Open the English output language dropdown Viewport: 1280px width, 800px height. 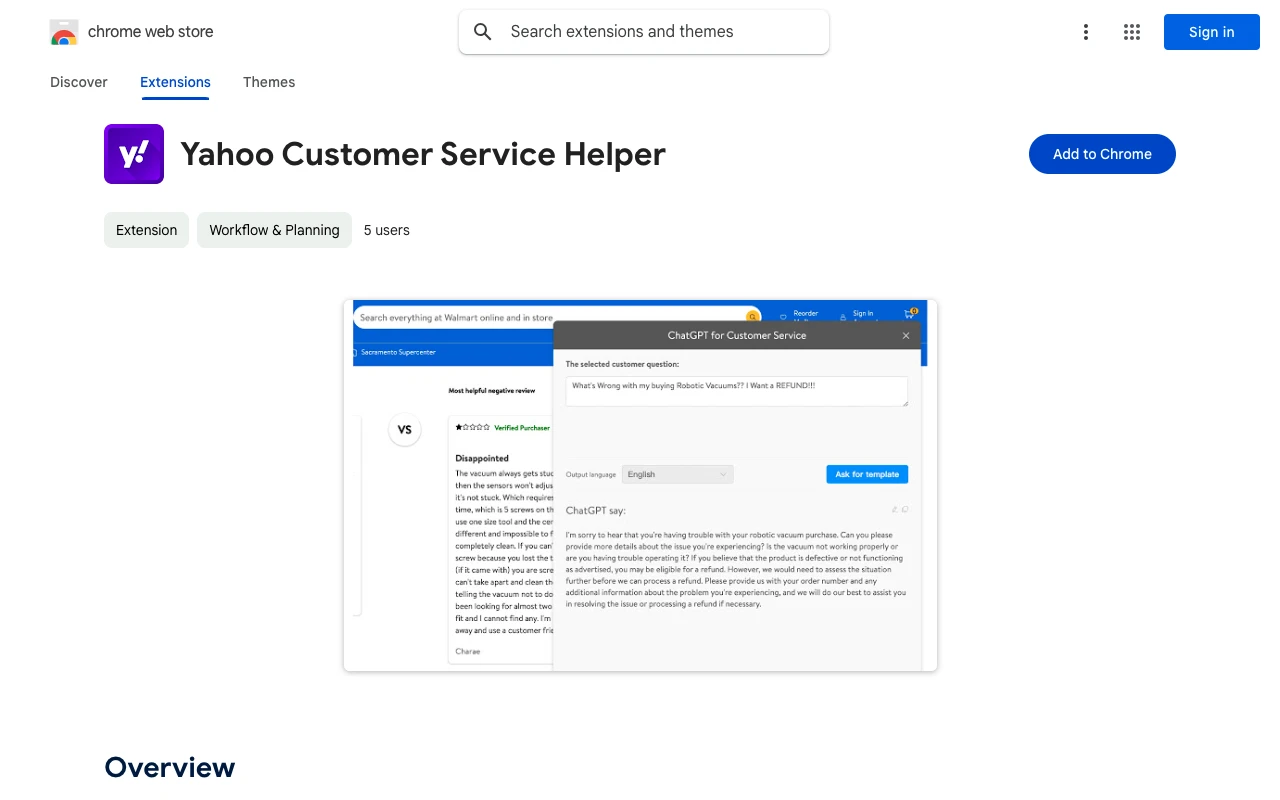(677, 473)
